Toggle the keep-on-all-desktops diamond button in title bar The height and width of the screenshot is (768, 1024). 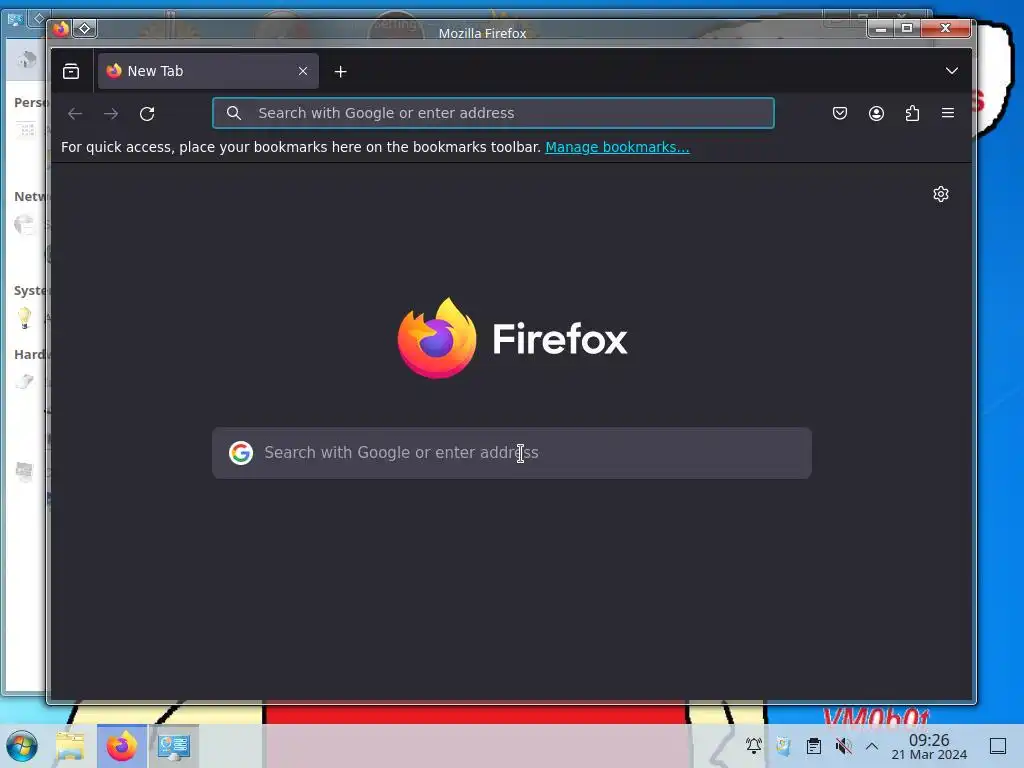[x=85, y=29]
